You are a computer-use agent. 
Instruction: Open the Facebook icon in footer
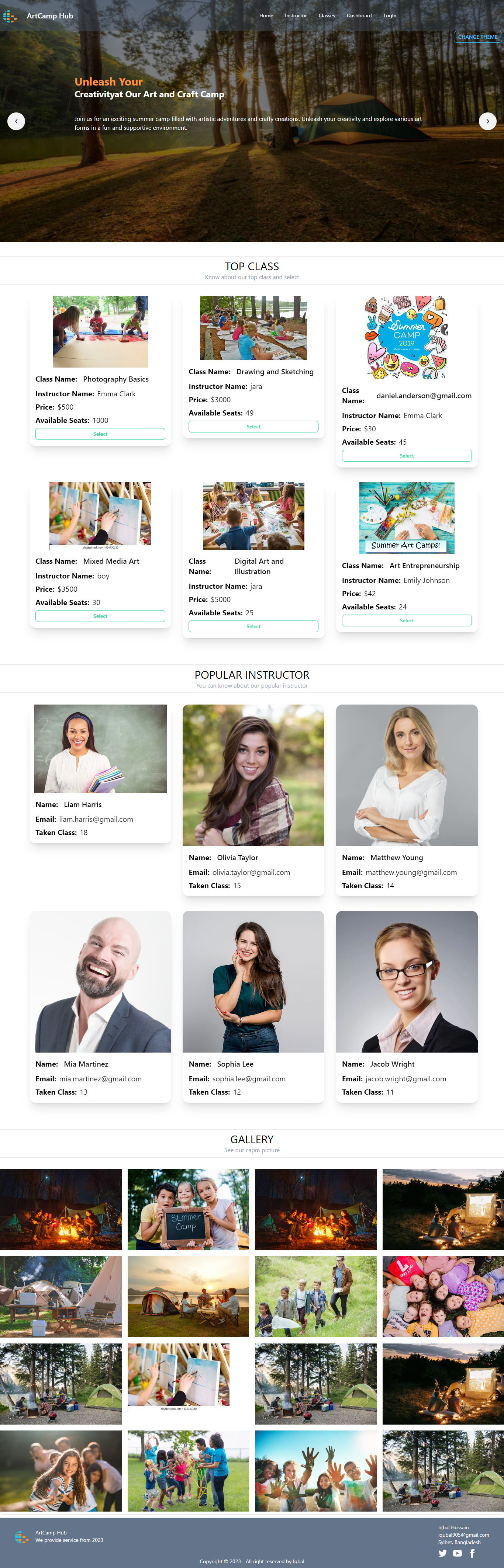[472, 1553]
